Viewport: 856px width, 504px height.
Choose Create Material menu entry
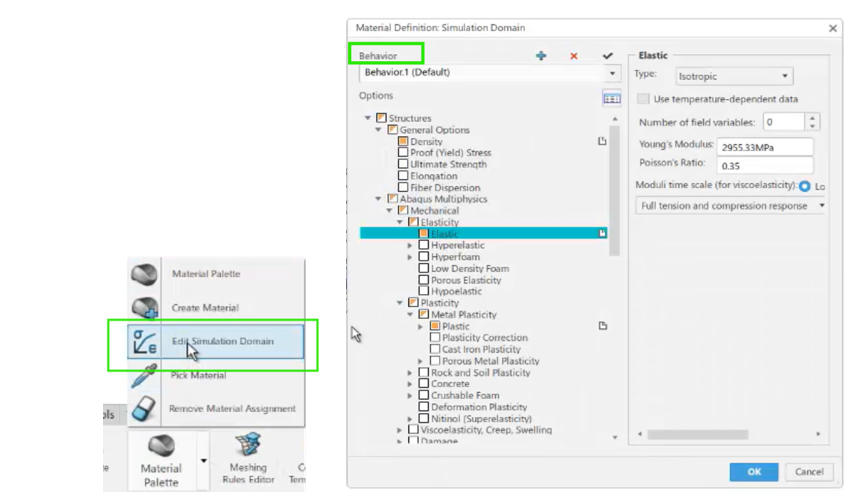[216, 308]
